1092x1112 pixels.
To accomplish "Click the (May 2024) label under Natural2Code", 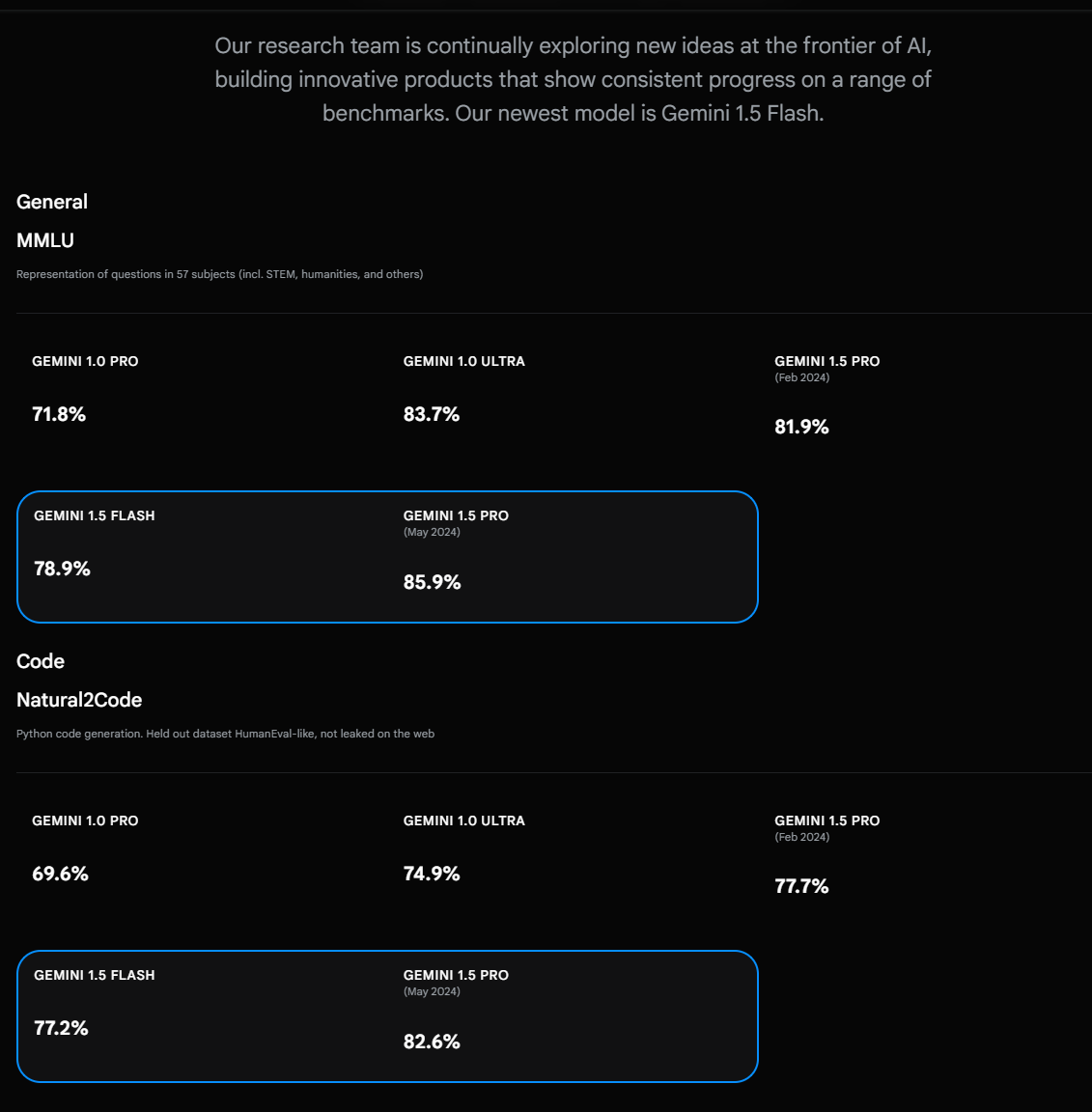I will pos(432,991).
